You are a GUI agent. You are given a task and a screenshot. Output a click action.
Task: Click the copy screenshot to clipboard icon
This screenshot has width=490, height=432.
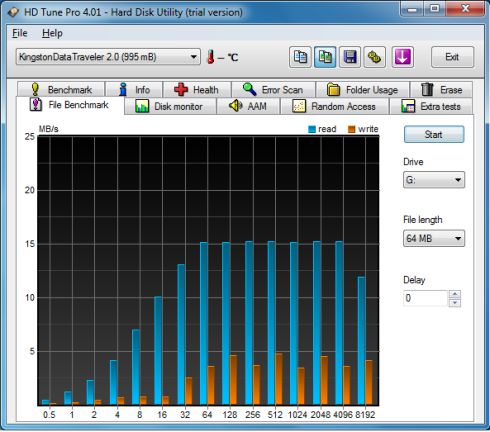pyautogui.click(x=325, y=57)
